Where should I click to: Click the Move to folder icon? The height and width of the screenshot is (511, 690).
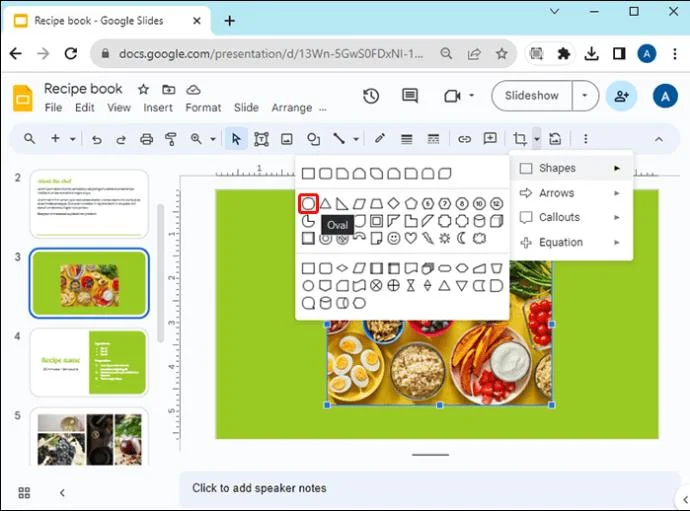coord(169,90)
